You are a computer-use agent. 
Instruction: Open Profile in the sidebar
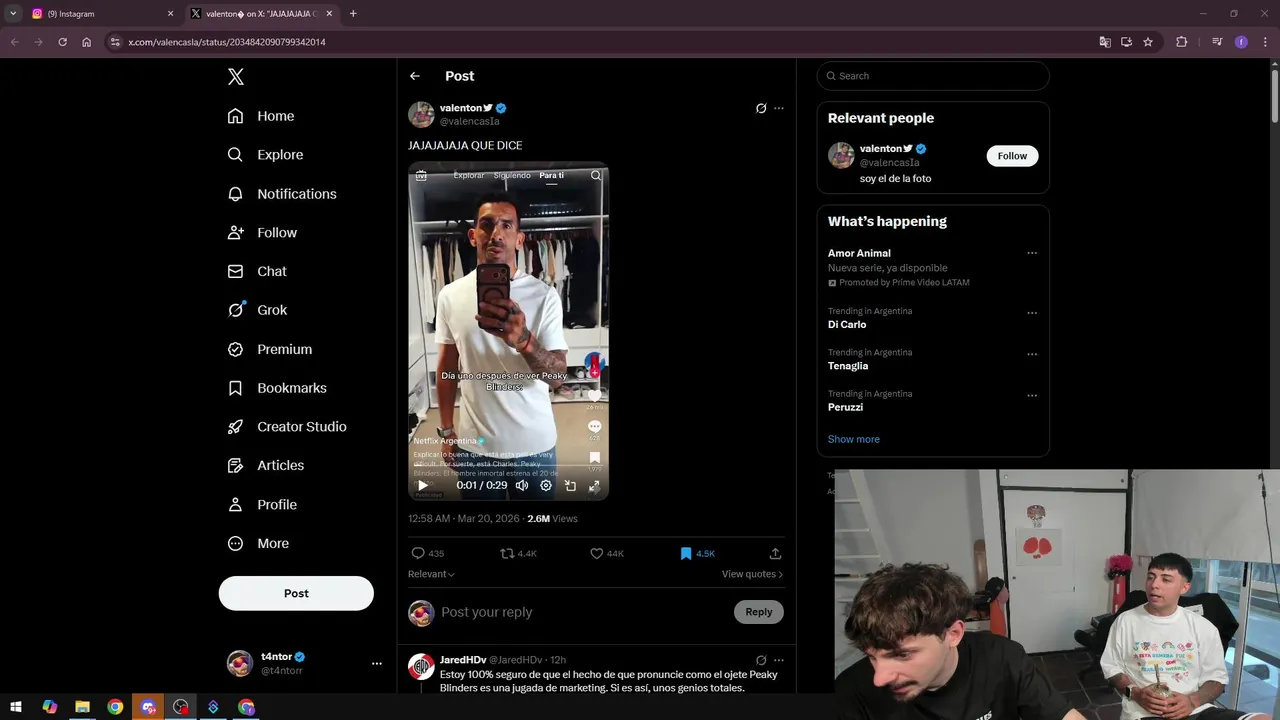pyautogui.click(x=262, y=504)
